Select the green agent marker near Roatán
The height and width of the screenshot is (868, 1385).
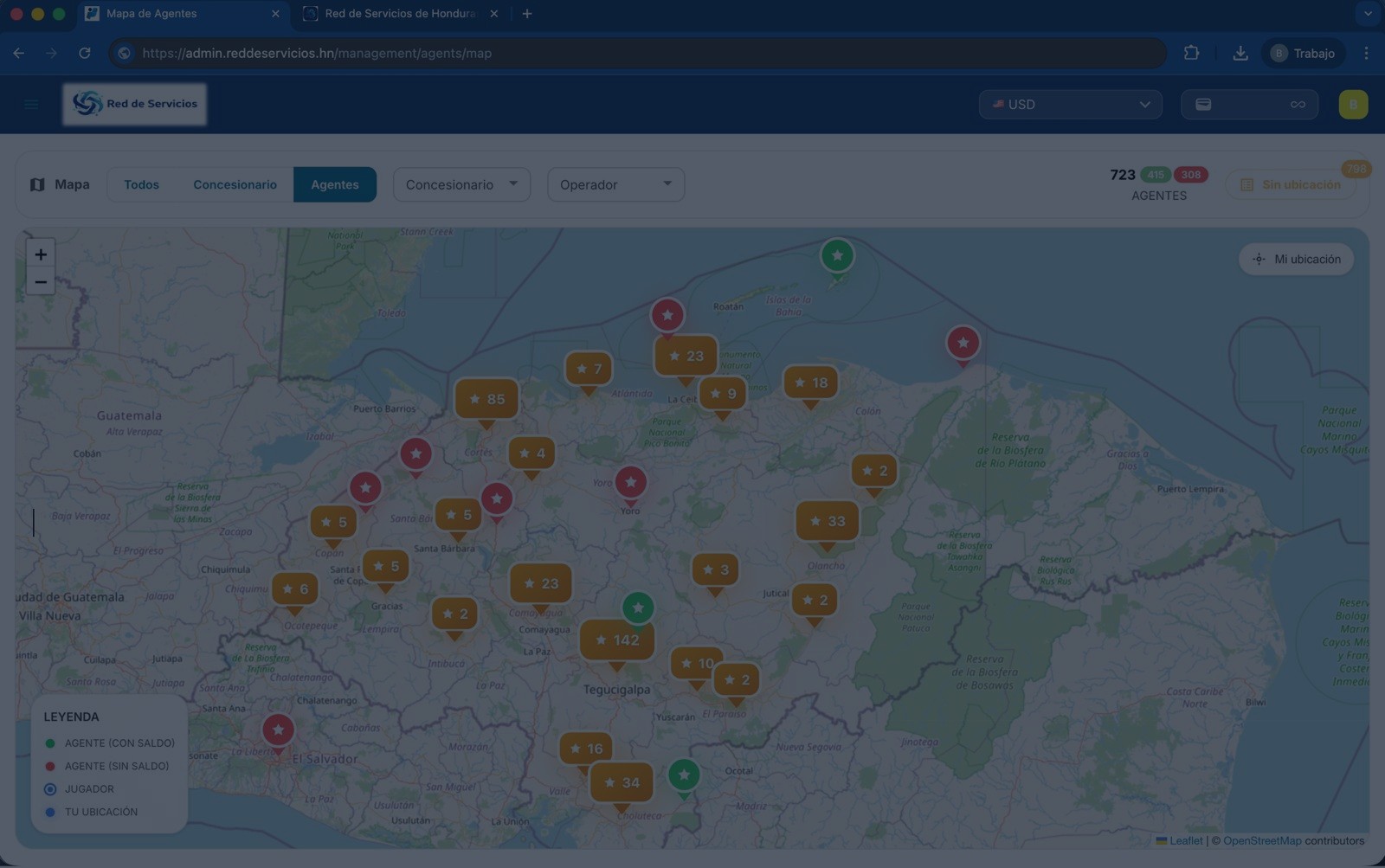point(837,256)
